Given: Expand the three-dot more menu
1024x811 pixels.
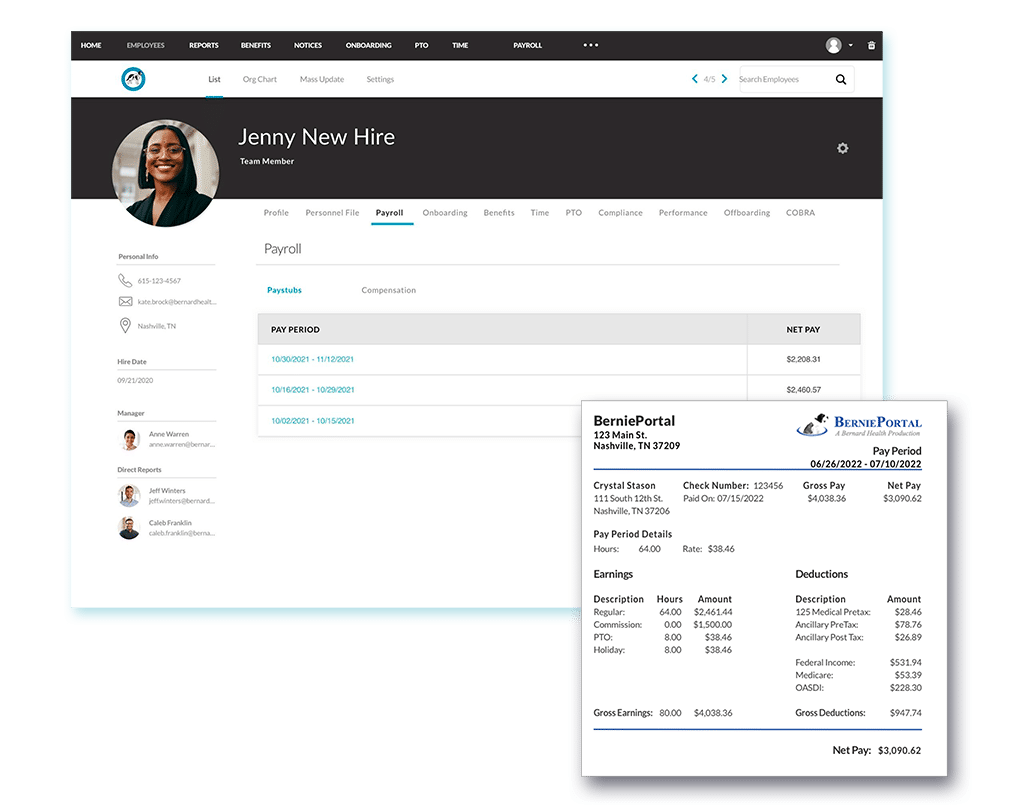Looking at the screenshot, I should coord(590,45).
